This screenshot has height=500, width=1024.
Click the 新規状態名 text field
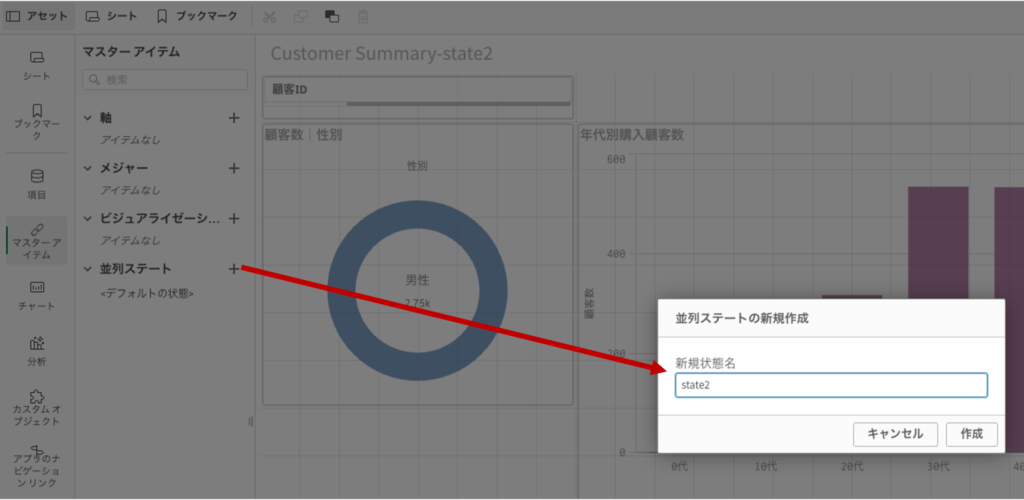pos(830,385)
